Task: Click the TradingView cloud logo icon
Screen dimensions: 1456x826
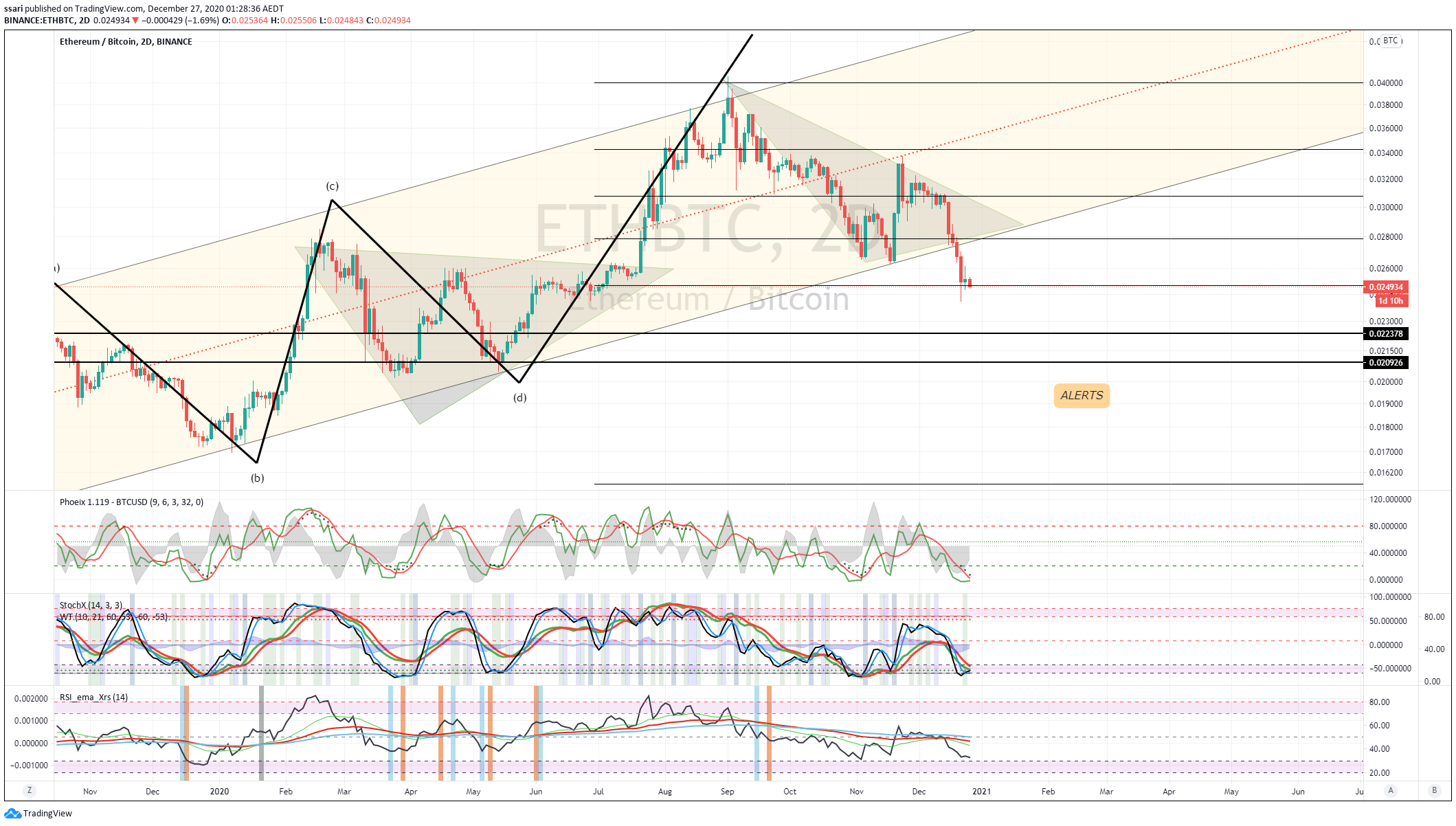Action: tap(12, 814)
